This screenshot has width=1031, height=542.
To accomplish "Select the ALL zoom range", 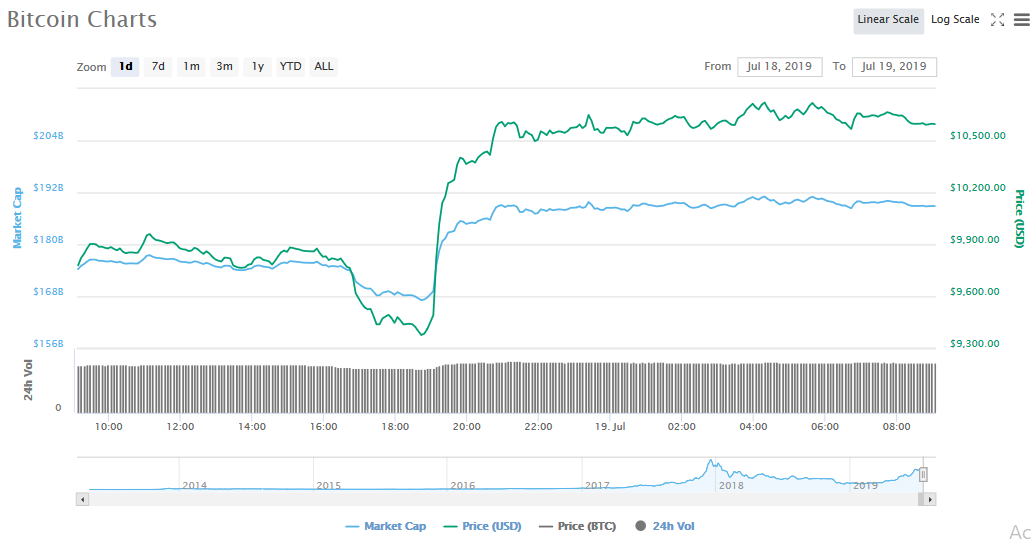I will 324,66.
